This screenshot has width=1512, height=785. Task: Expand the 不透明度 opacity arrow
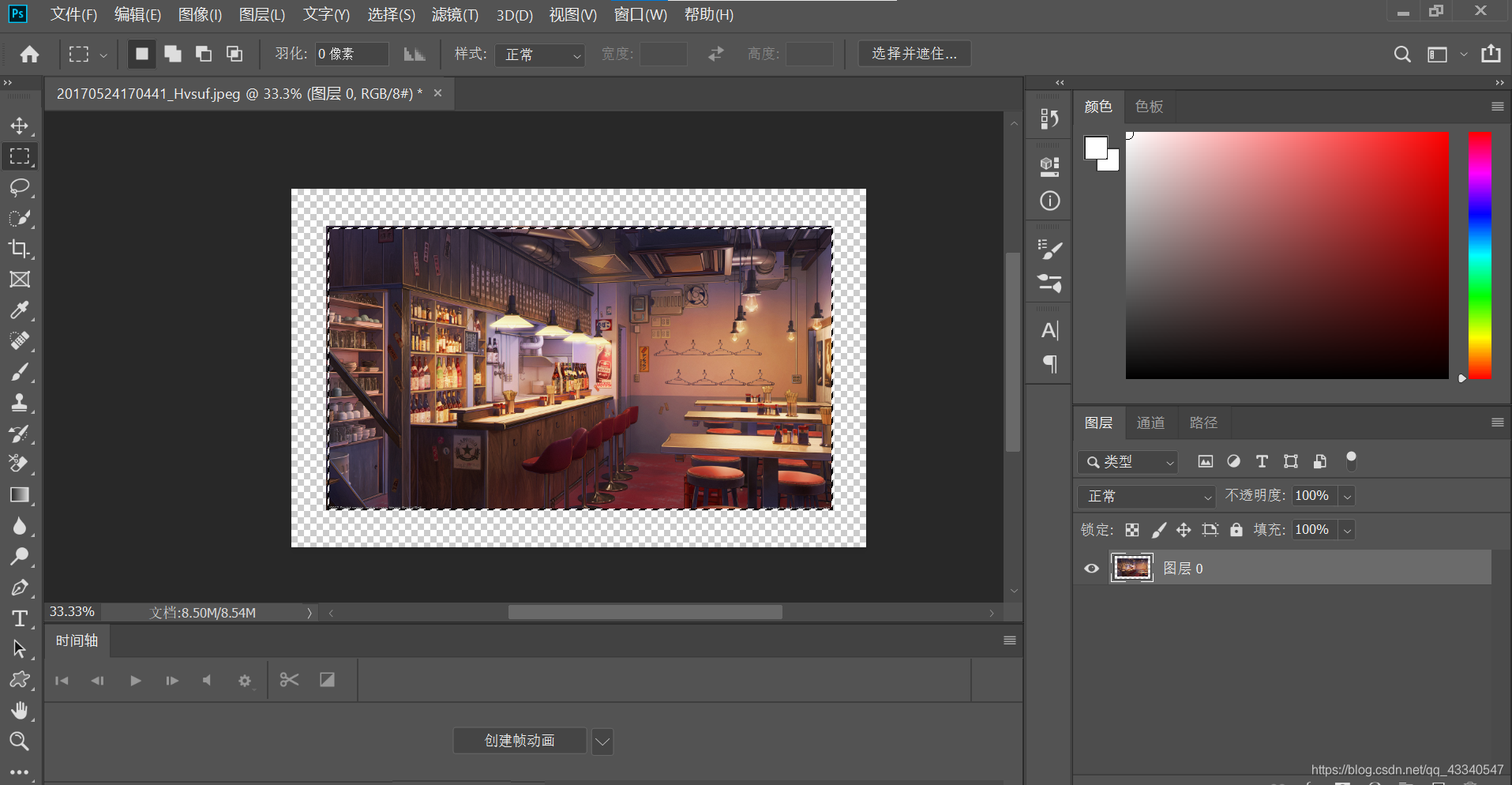pyautogui.click(x=1347, y=496)
